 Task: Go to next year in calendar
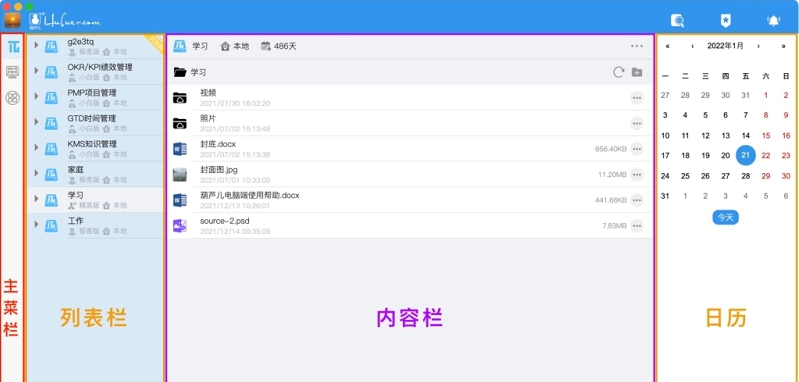(x=784, y=46)
